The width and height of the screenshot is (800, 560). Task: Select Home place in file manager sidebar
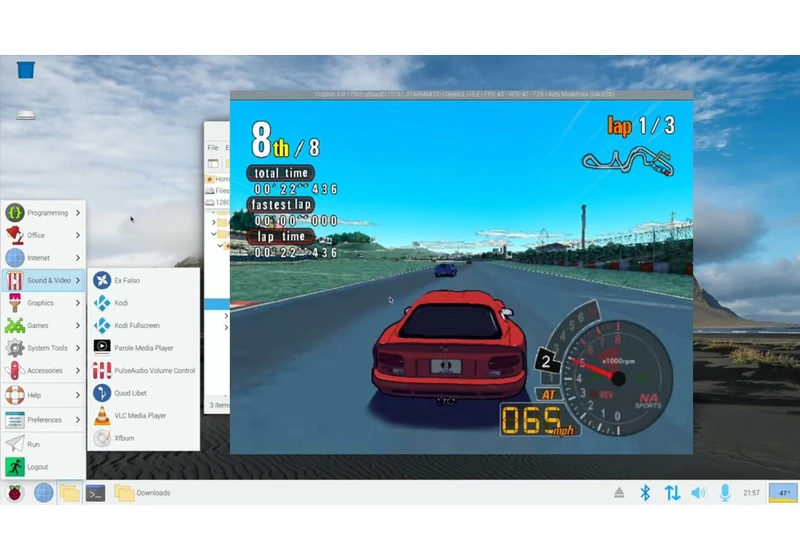(x=218, y=179)
